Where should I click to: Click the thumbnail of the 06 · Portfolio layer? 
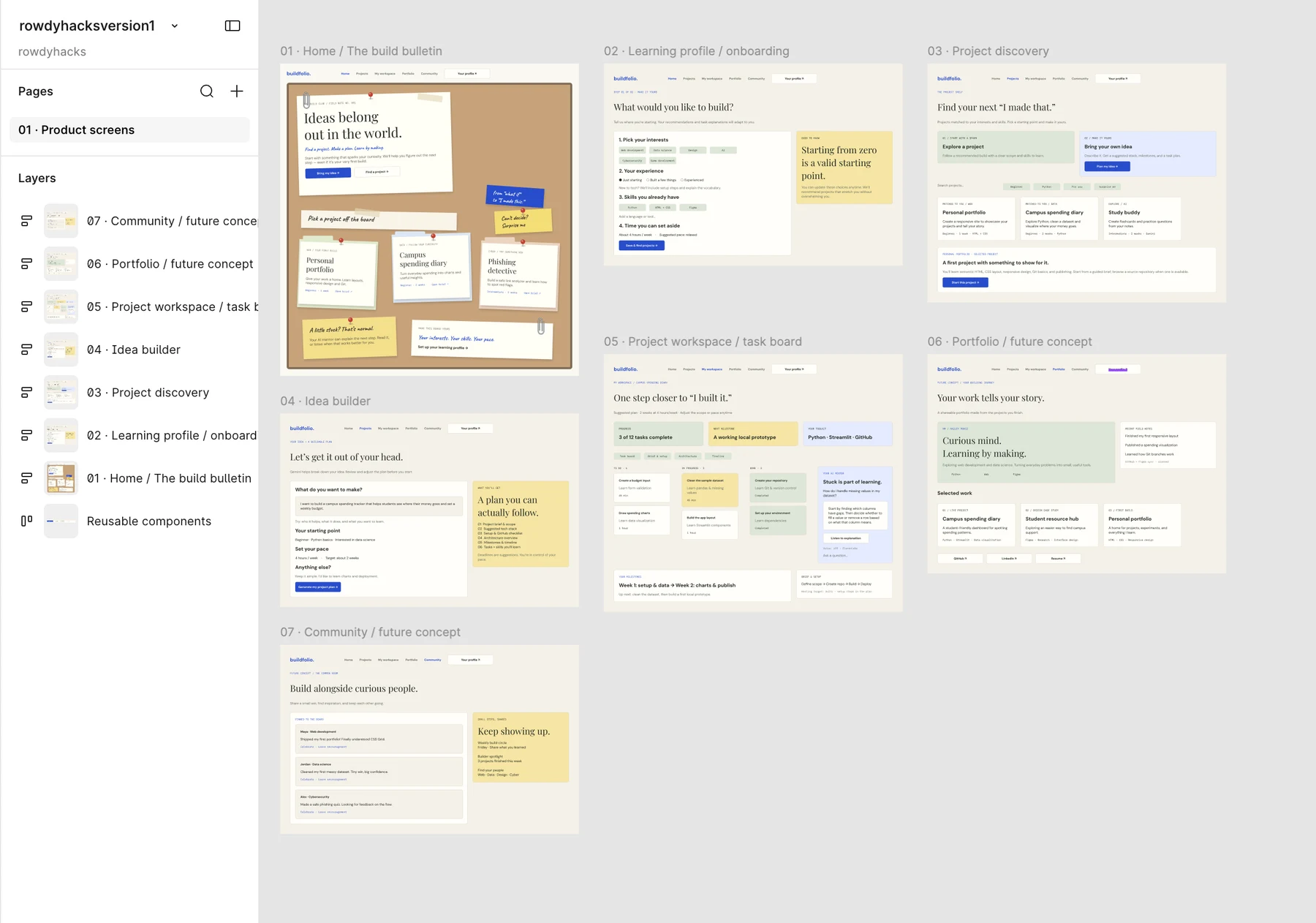tap(61, 264)
